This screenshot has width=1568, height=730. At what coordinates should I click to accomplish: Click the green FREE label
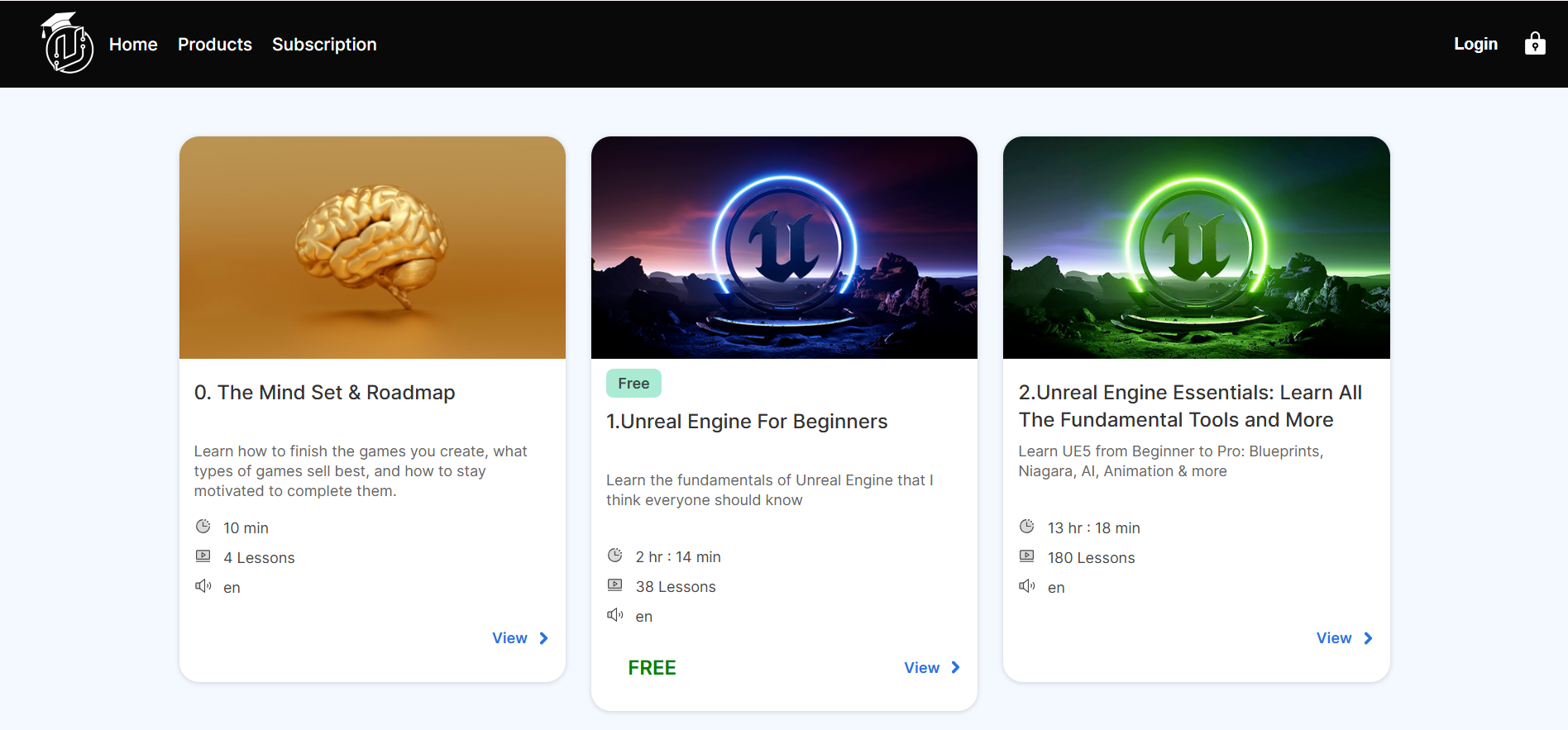tap(652, 667)
